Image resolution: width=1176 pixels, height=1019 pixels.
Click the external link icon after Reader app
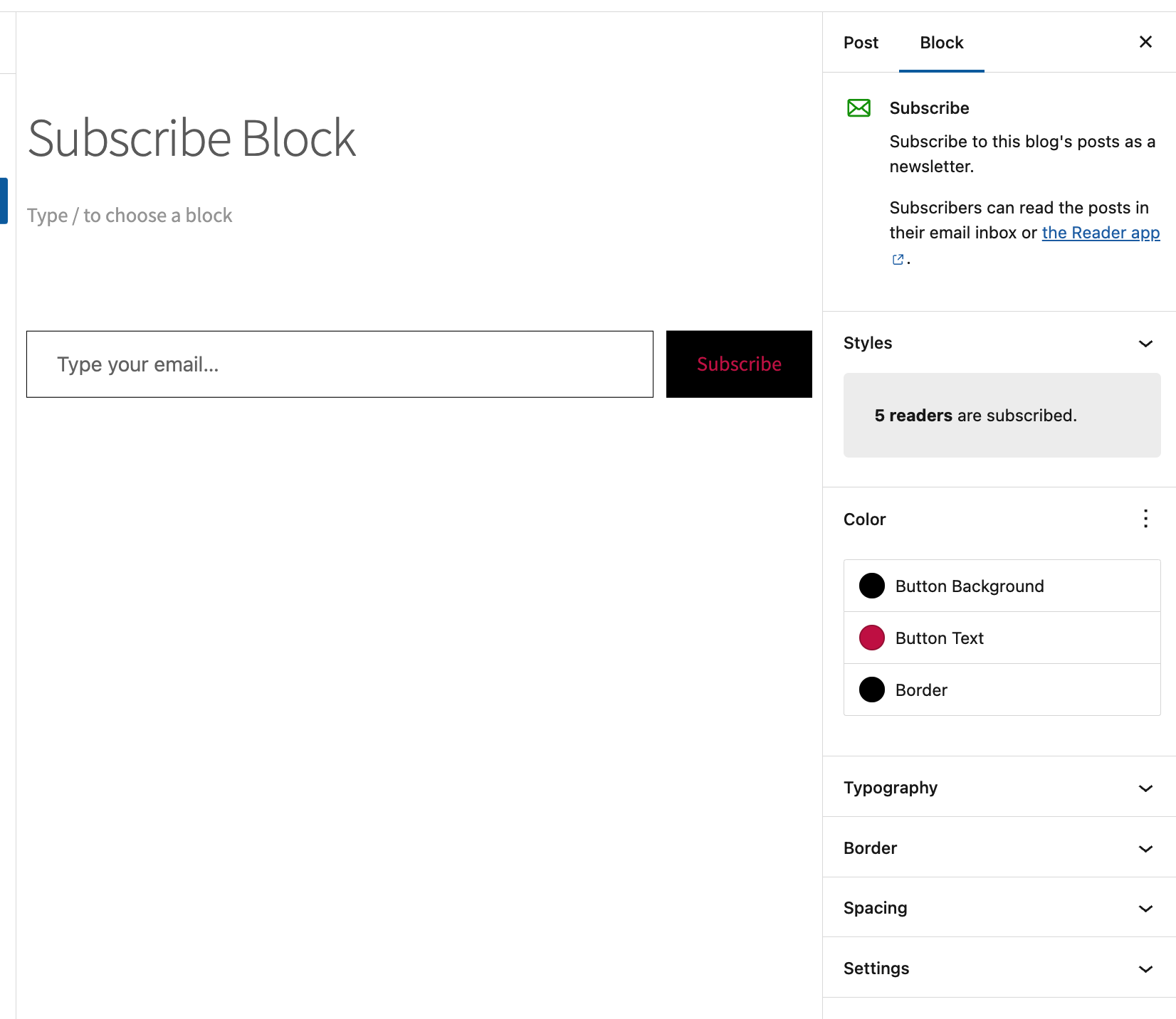coord(897,259)
